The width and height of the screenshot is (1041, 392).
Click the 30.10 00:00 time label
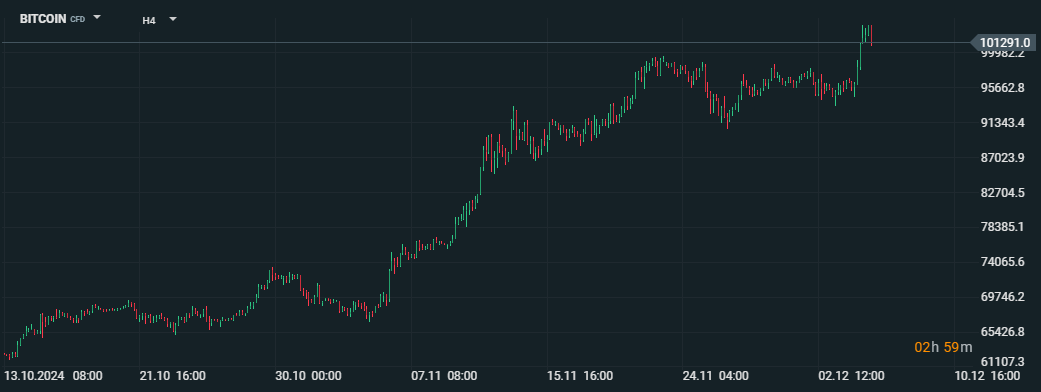pyautogui.click(x=309, y=376)
